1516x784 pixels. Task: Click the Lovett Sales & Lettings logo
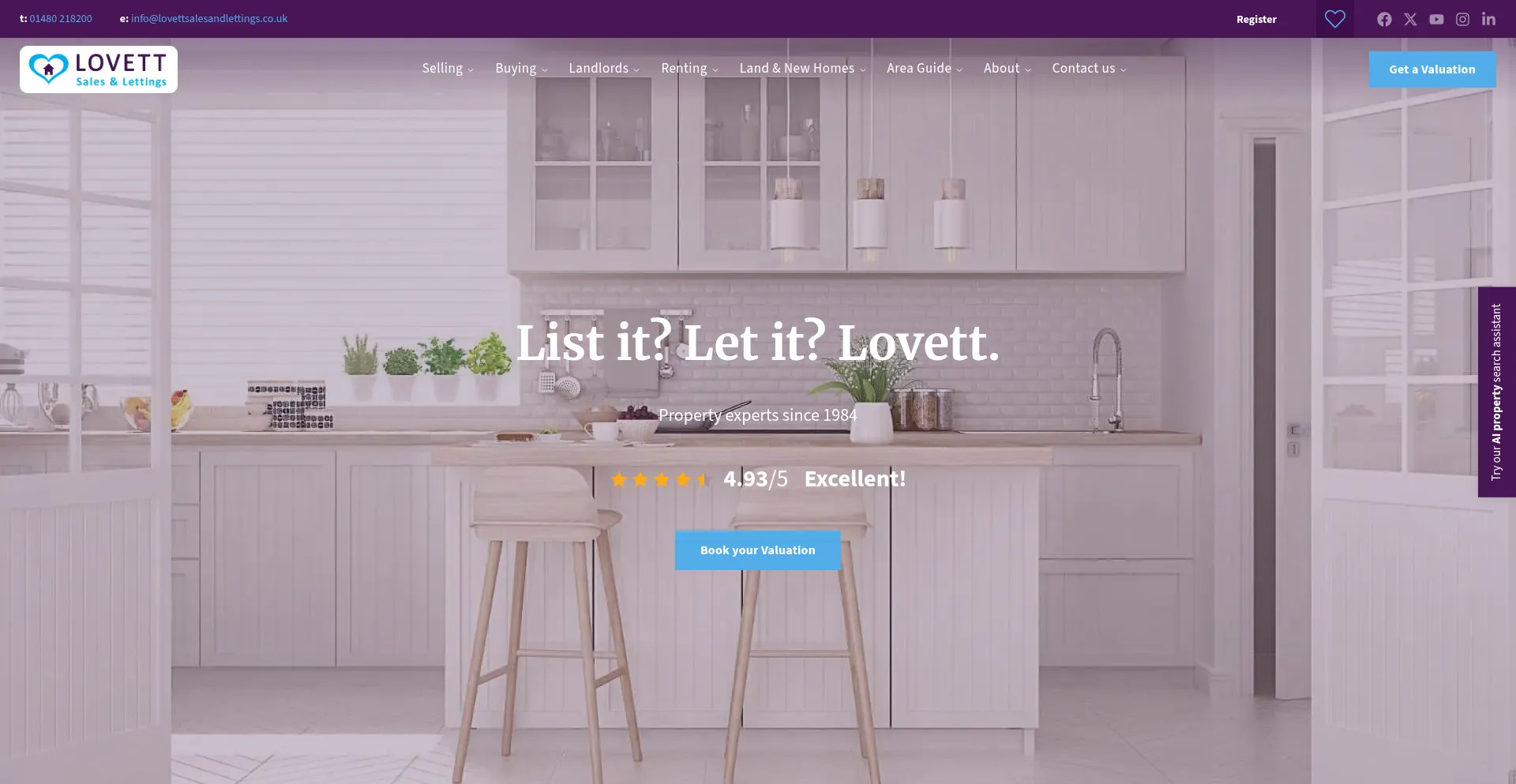pos(99,69)
